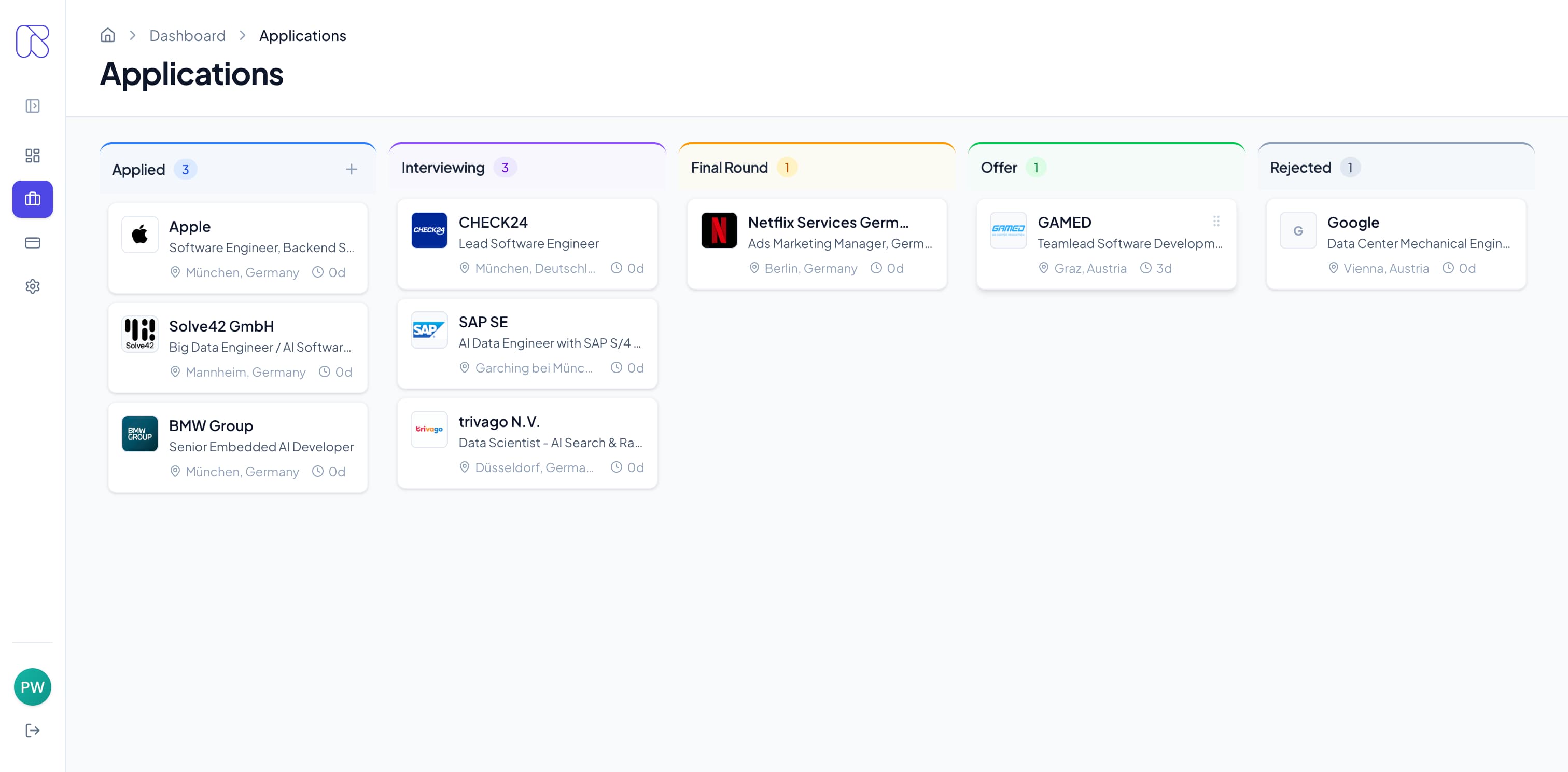
Task: Click the trivago company logo
Action: 429,429
